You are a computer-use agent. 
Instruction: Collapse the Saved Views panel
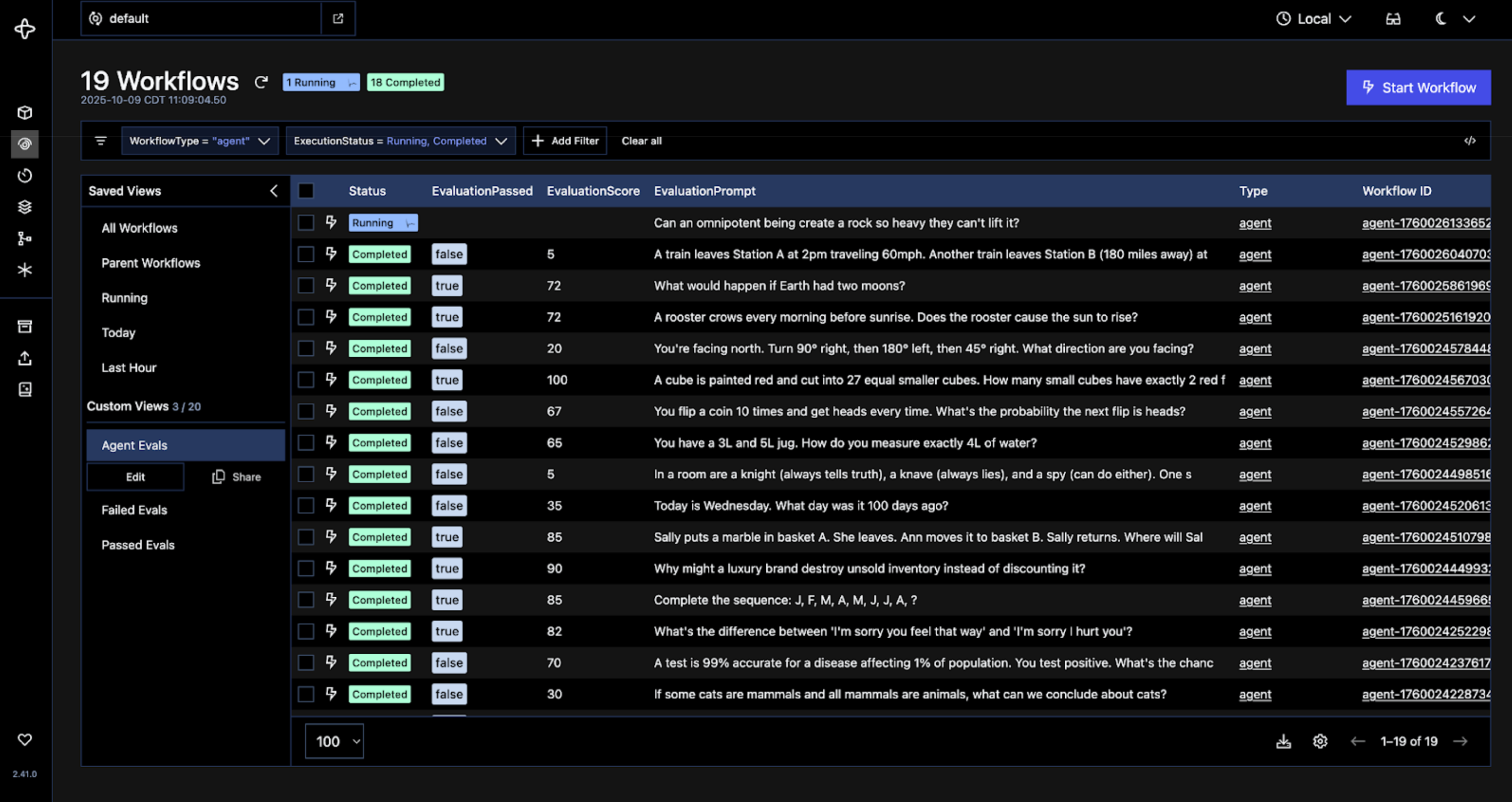[x=274, y=190]
